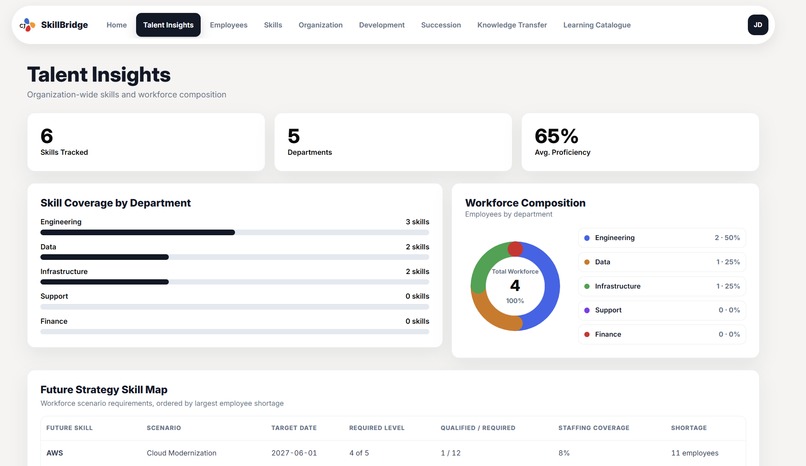Click the Workforce Composition heading
The width and height of the screenshot is (806, 466).
(525, 203)
